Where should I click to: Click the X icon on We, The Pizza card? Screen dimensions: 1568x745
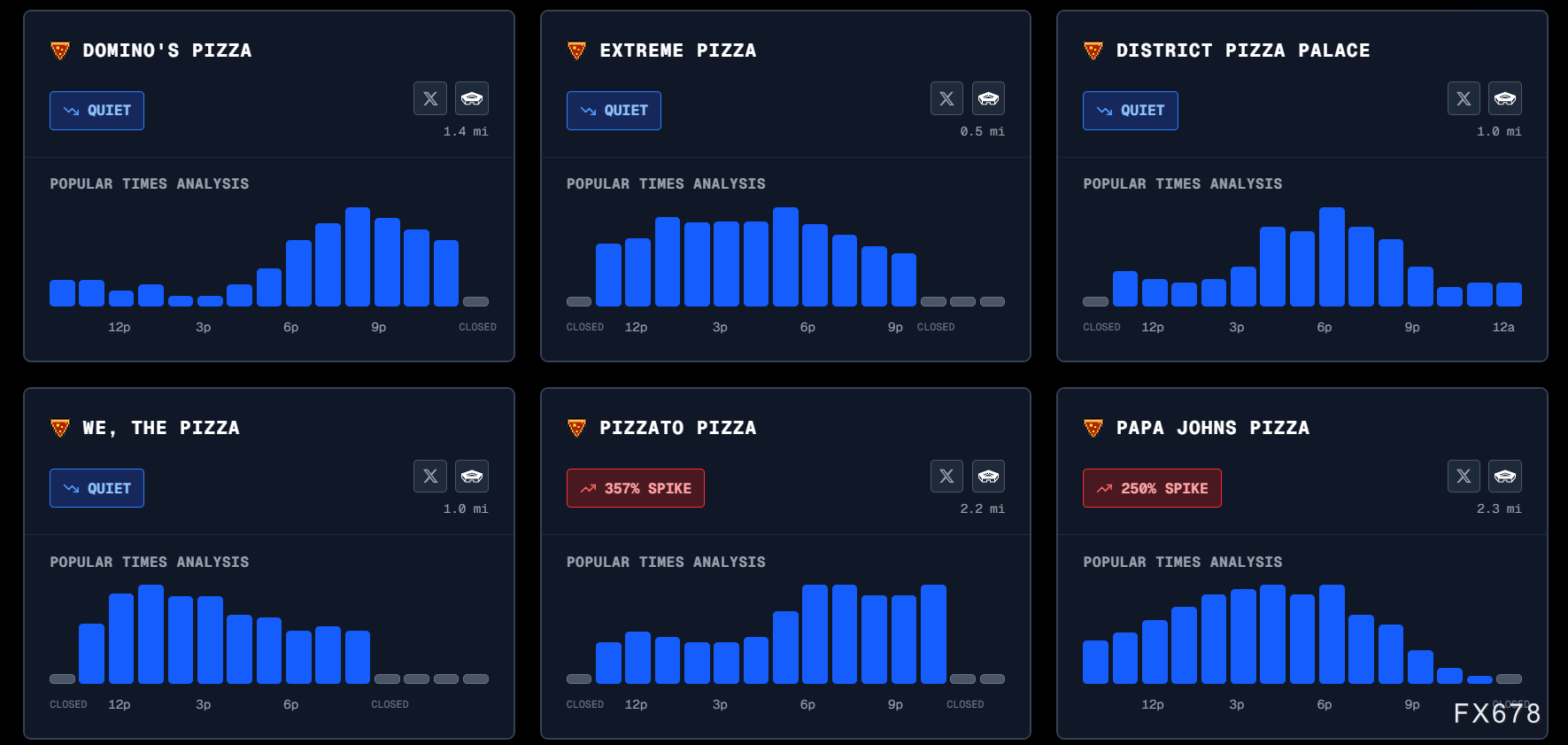[430, 476]
